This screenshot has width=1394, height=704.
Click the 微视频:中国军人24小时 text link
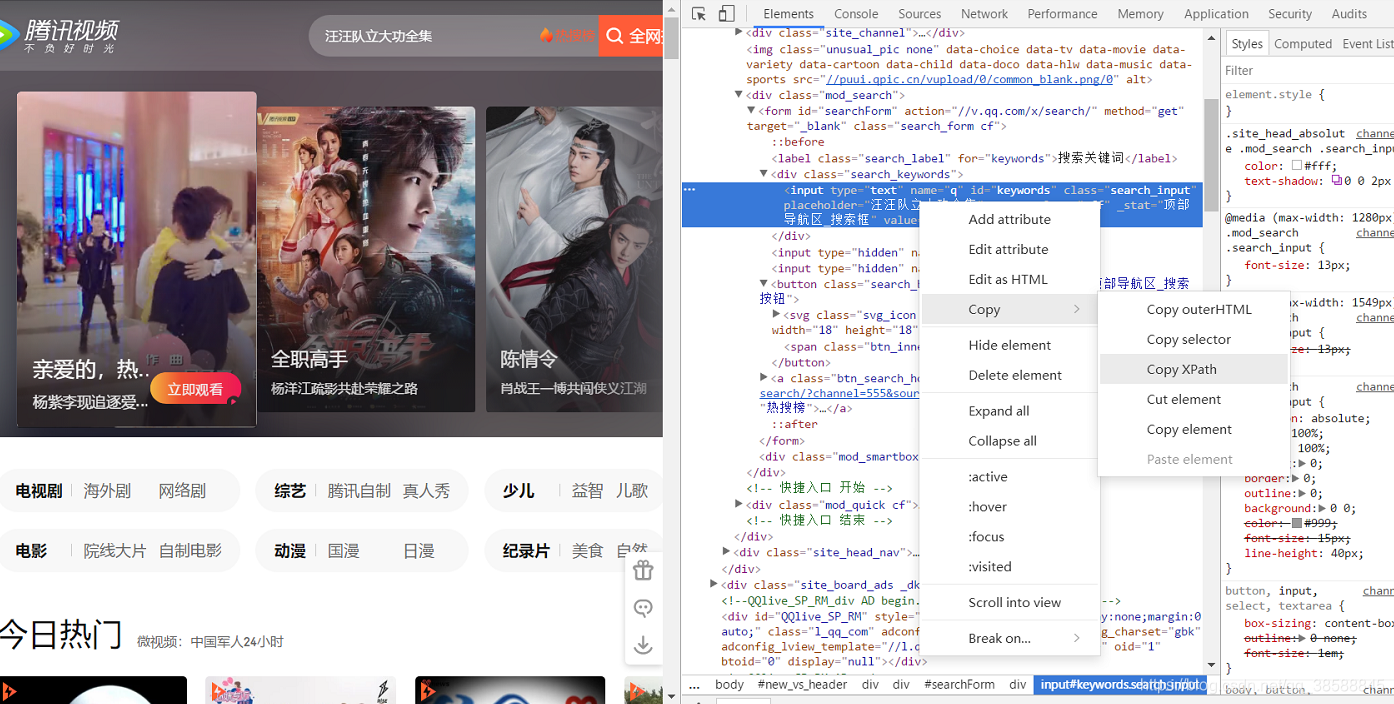tap(210, 642)
